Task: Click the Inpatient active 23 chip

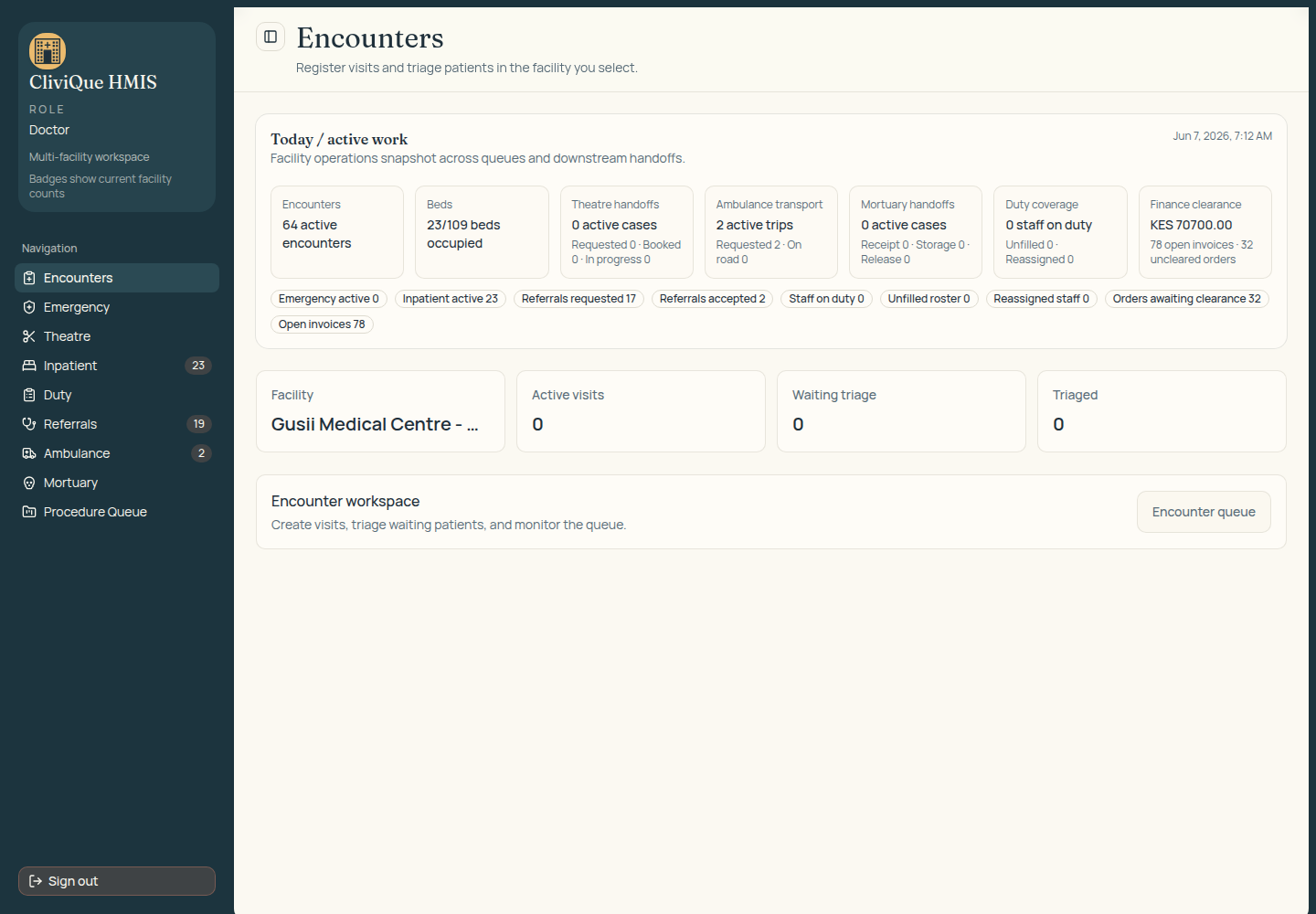Action: [x=451, y=299]
